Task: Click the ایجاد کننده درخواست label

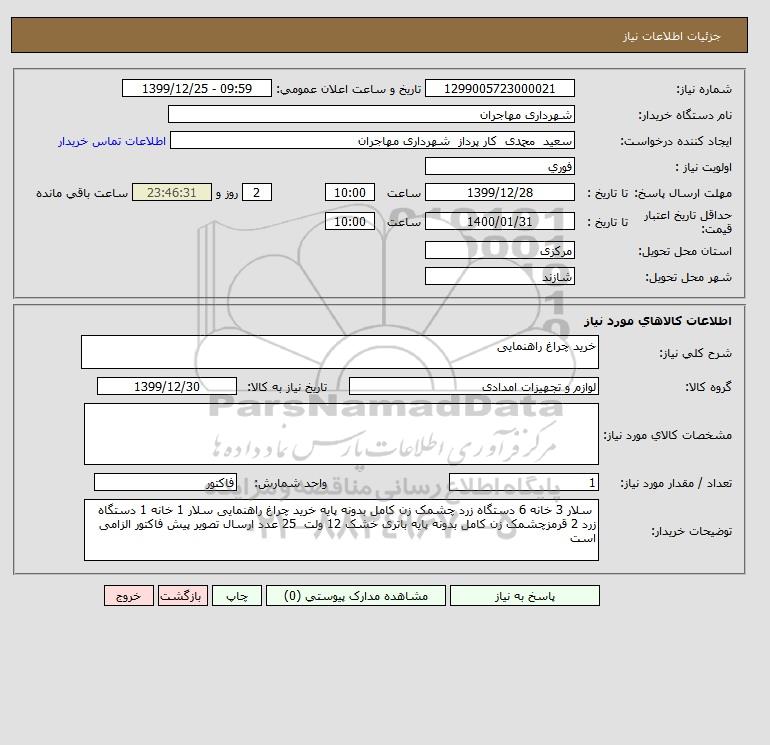Action: pyautogui.click(x=676, y=141)
